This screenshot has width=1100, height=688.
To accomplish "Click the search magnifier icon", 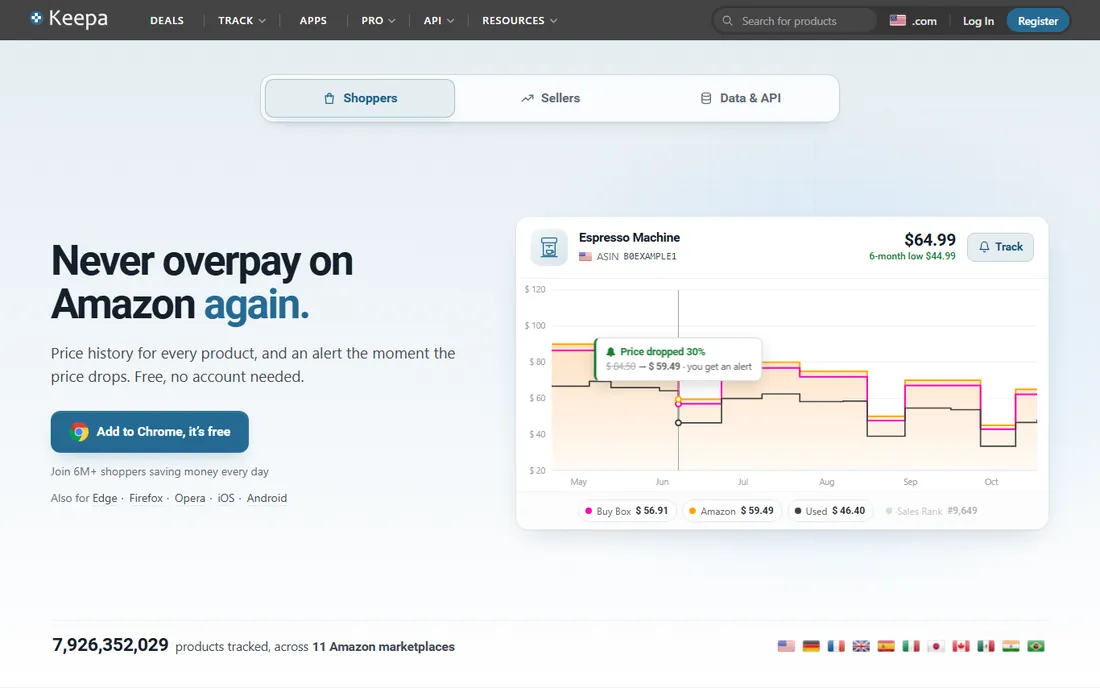I will [x=727, y=21].
